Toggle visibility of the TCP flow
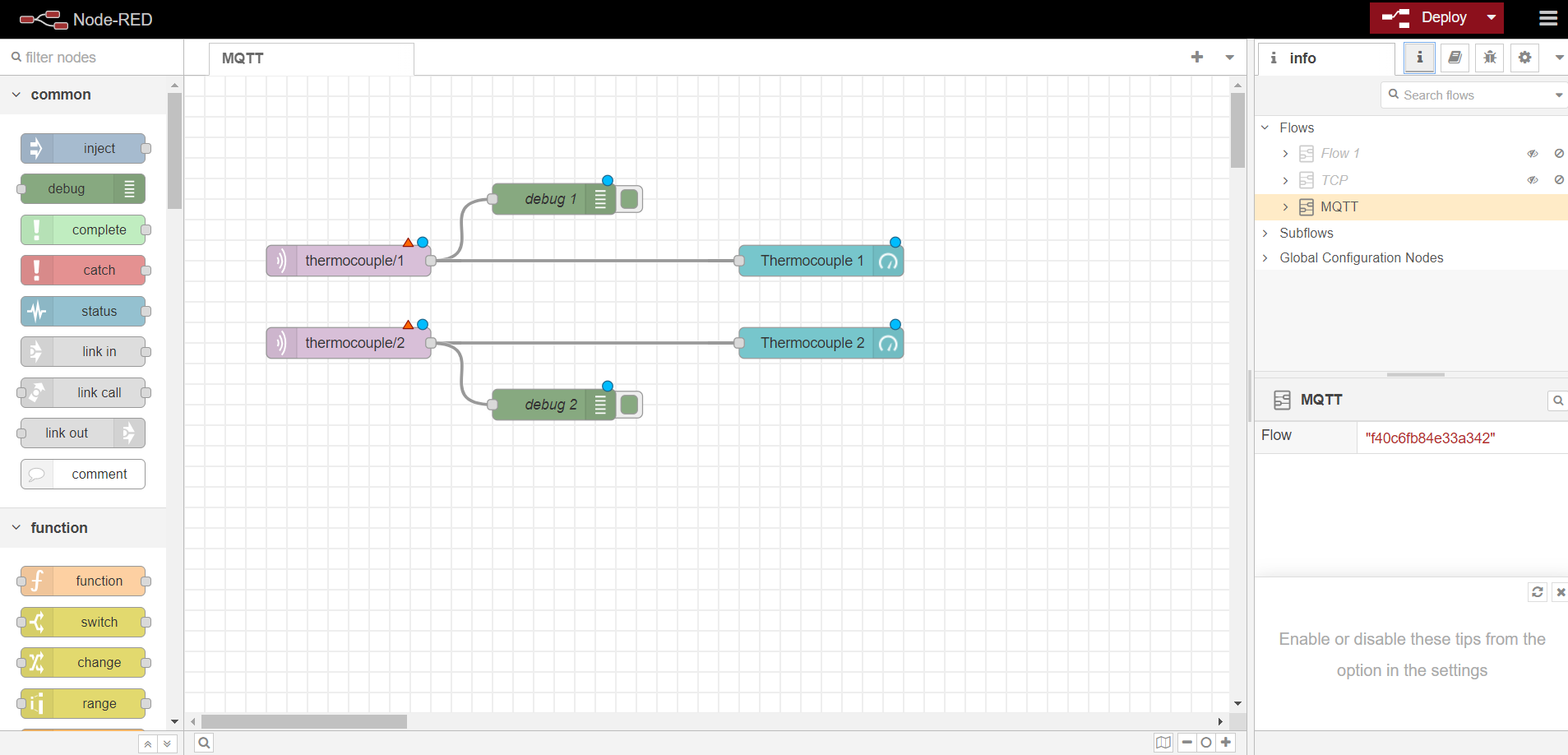The height and width of the screenshot is (755, 1568). [x=1533, y=179]
